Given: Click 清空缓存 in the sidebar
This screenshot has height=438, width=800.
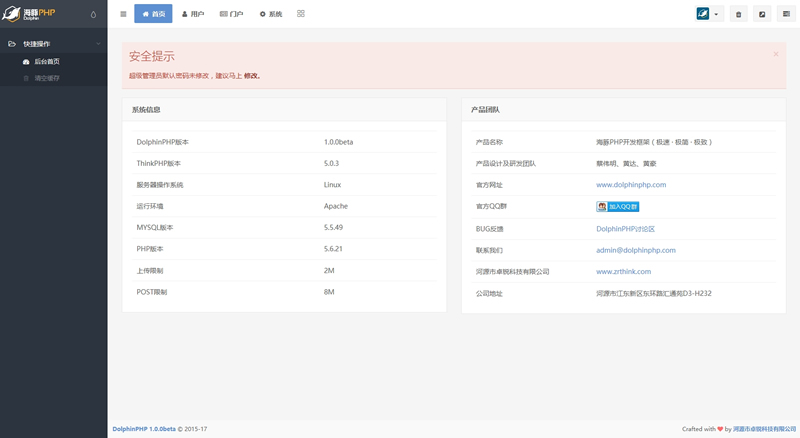Looking at the screenshot, I should (x=47, y=78).
